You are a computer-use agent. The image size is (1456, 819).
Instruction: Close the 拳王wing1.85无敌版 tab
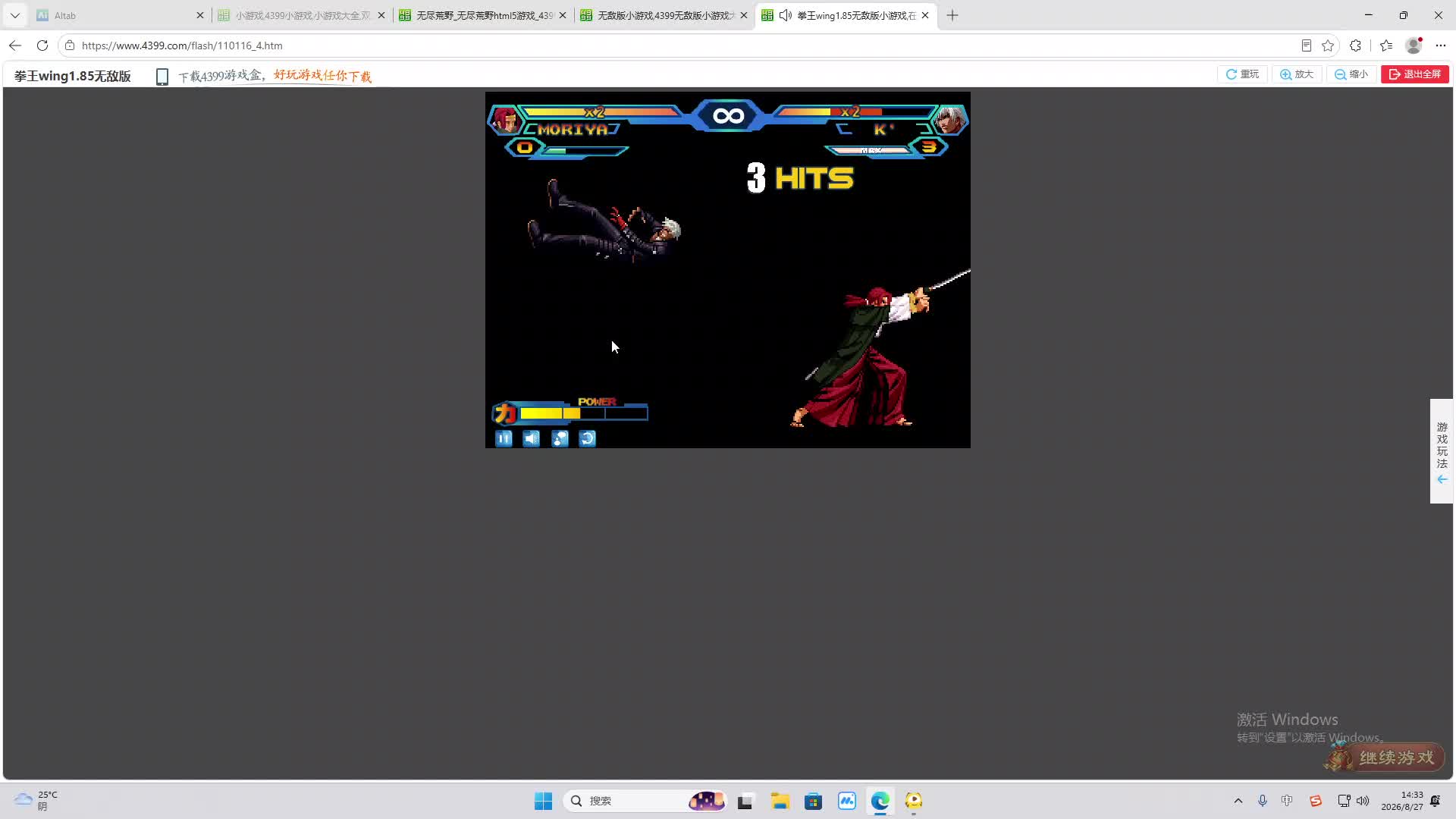(x=925, y=15)
